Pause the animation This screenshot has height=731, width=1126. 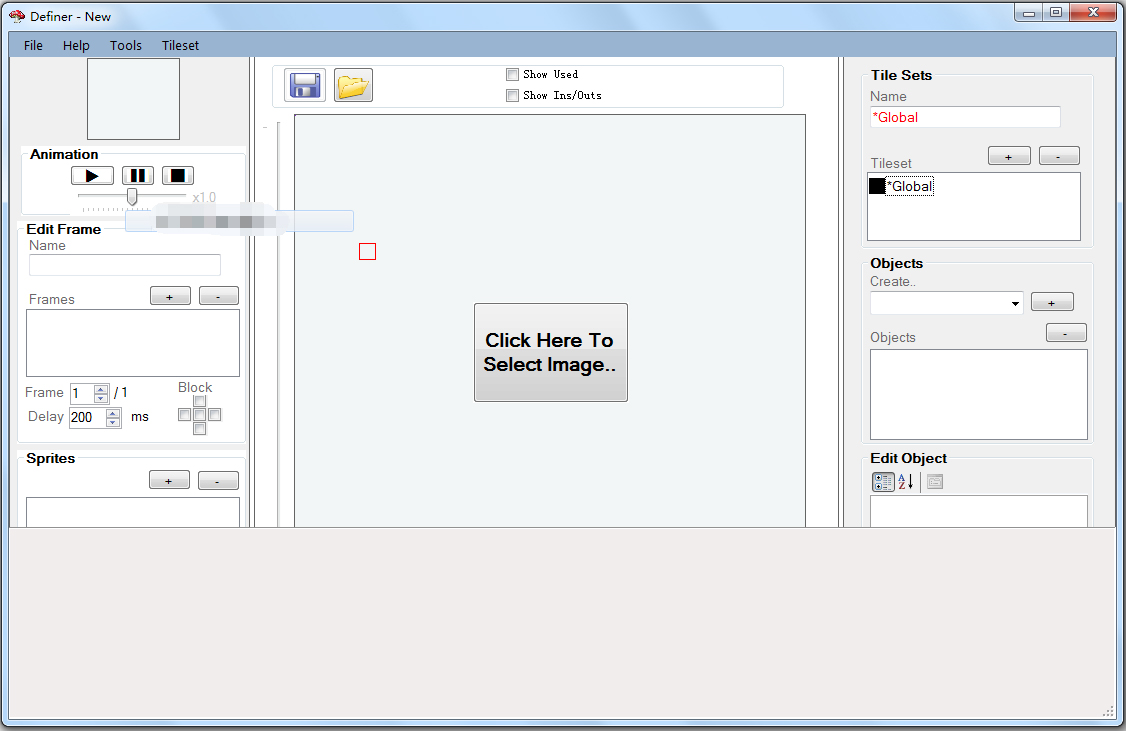(x=137, y=175)
